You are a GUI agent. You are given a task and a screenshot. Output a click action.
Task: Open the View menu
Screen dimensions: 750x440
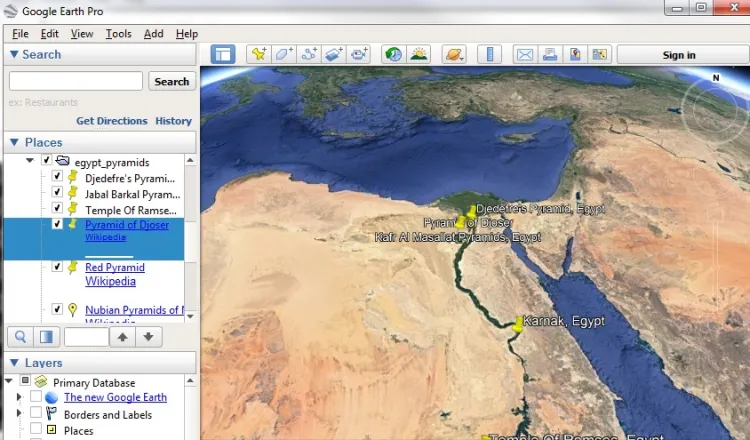pos(82,34)
